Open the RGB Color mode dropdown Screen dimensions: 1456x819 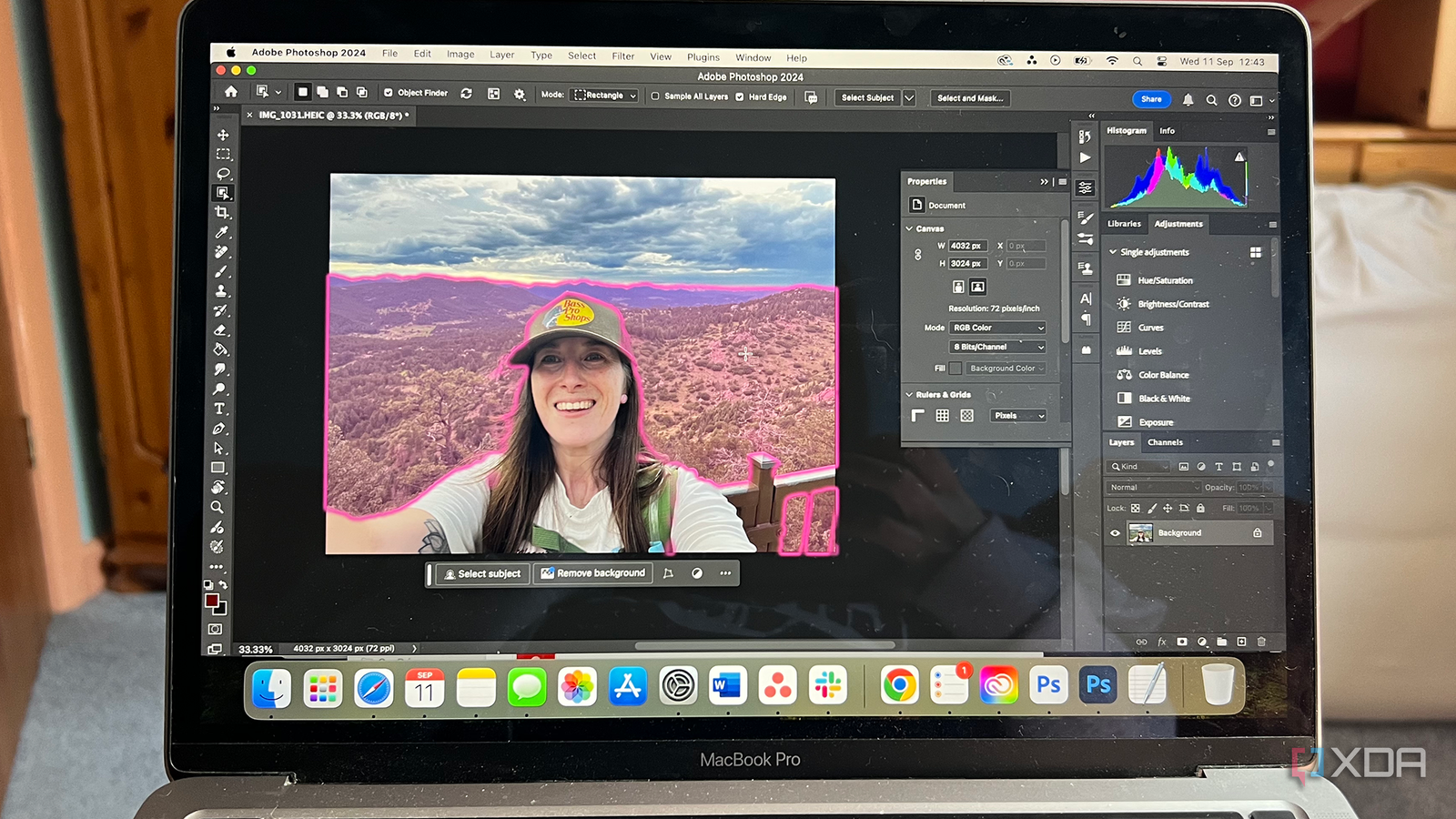coord(997,328)
